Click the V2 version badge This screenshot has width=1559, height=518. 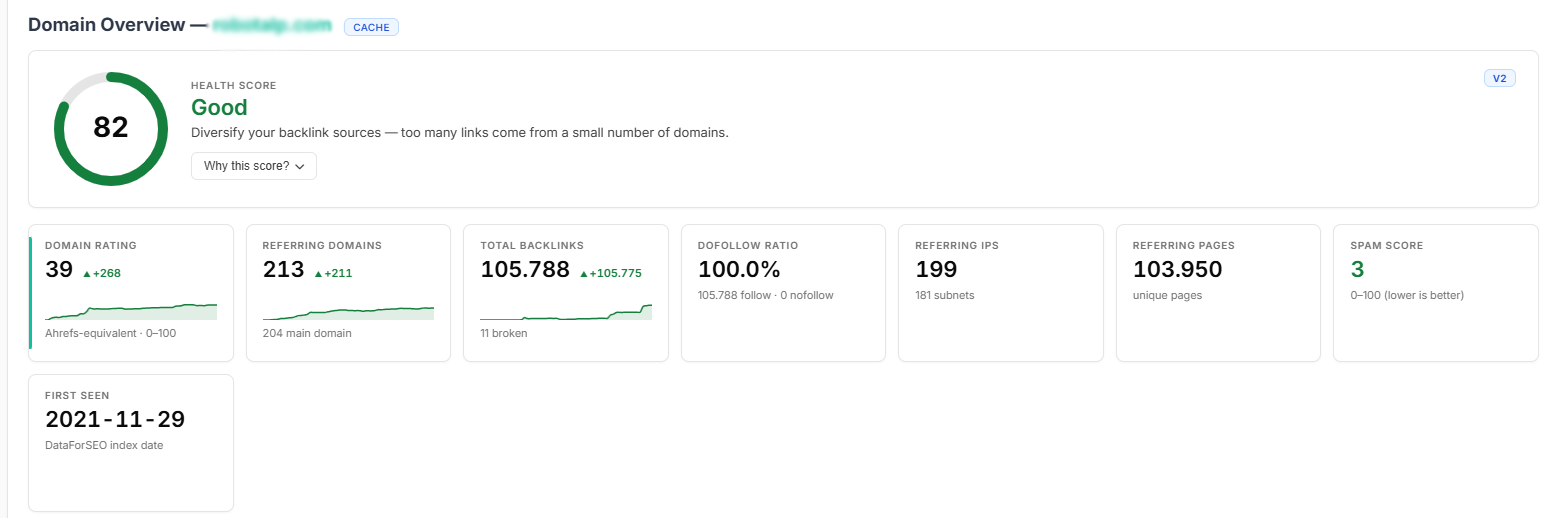pyautogui.click(x=1499, y=78)
